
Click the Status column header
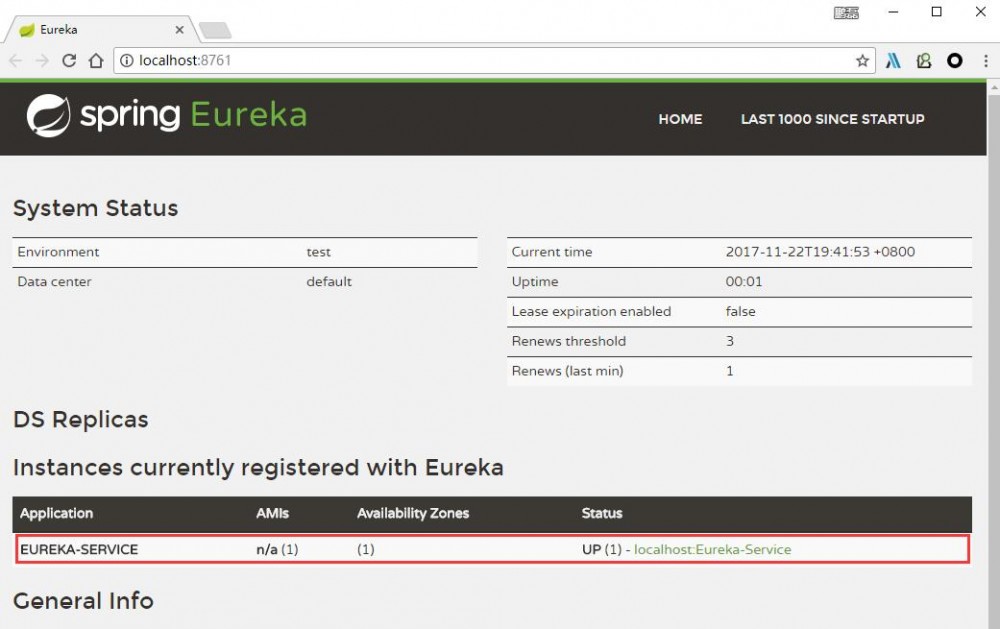601,514
